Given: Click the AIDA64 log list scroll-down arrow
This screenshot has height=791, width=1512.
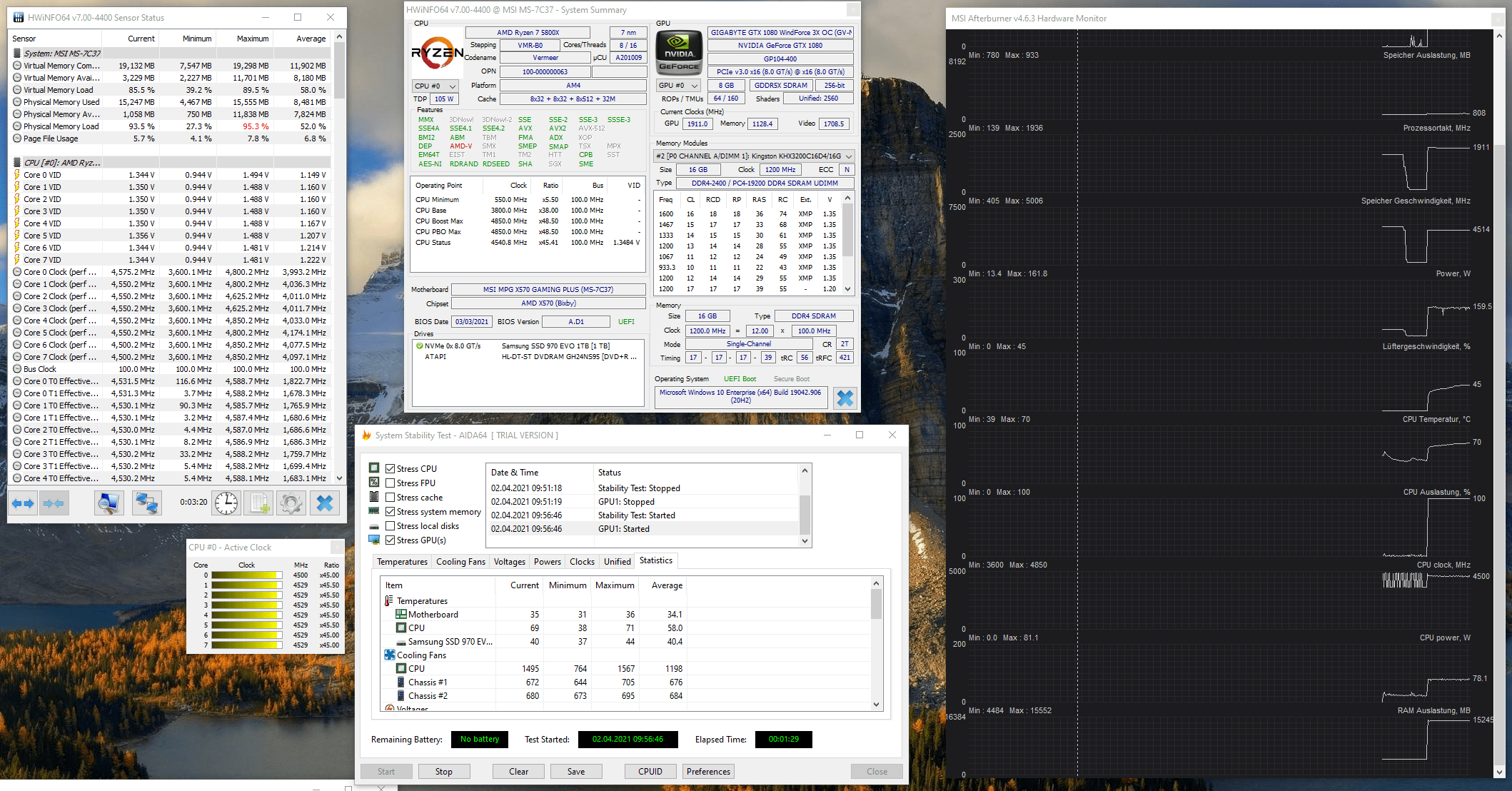Looking at the screenshot, I should coord(805,540).
